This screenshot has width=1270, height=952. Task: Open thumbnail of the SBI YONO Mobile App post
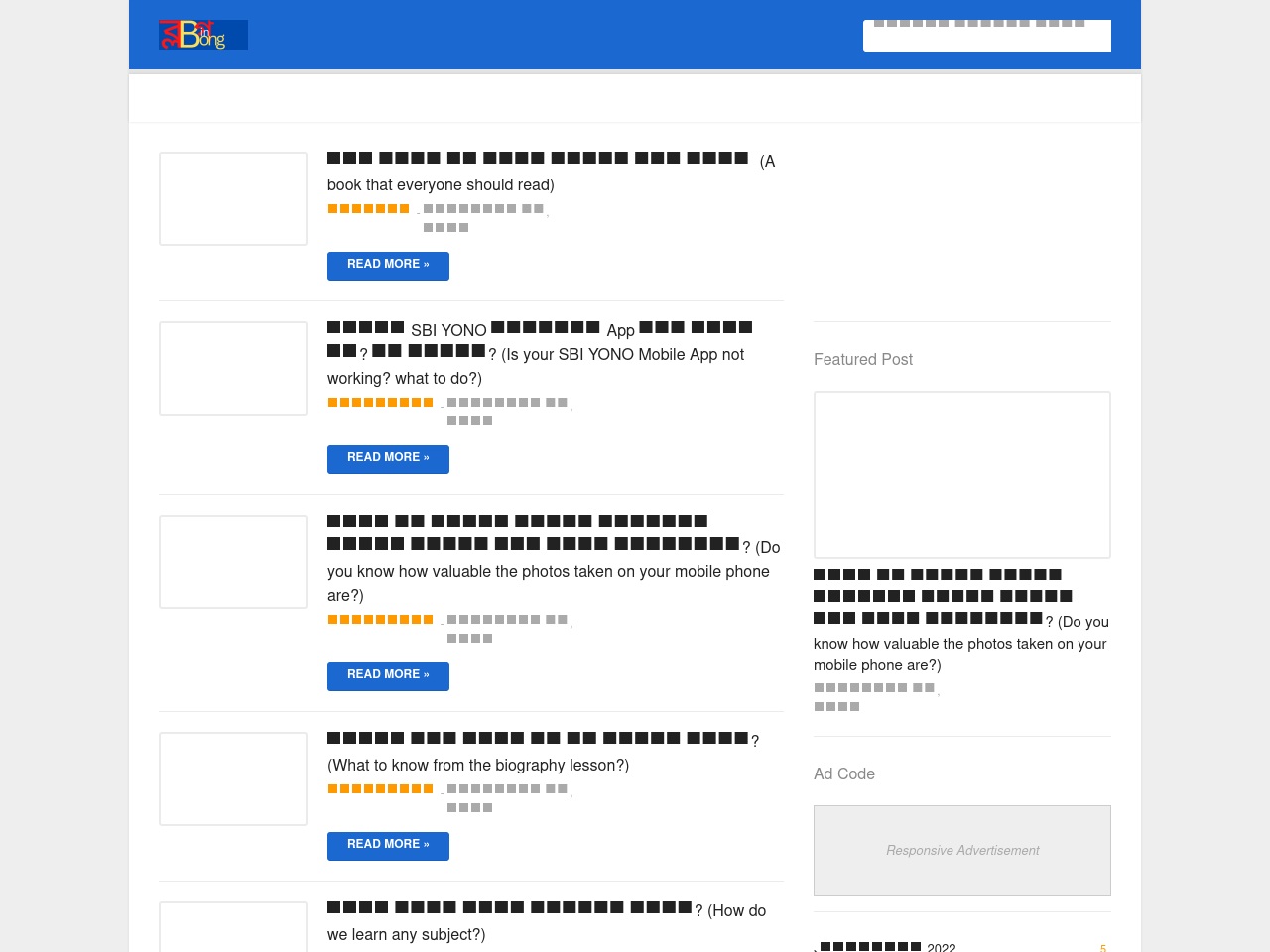[x=233, y=368]
